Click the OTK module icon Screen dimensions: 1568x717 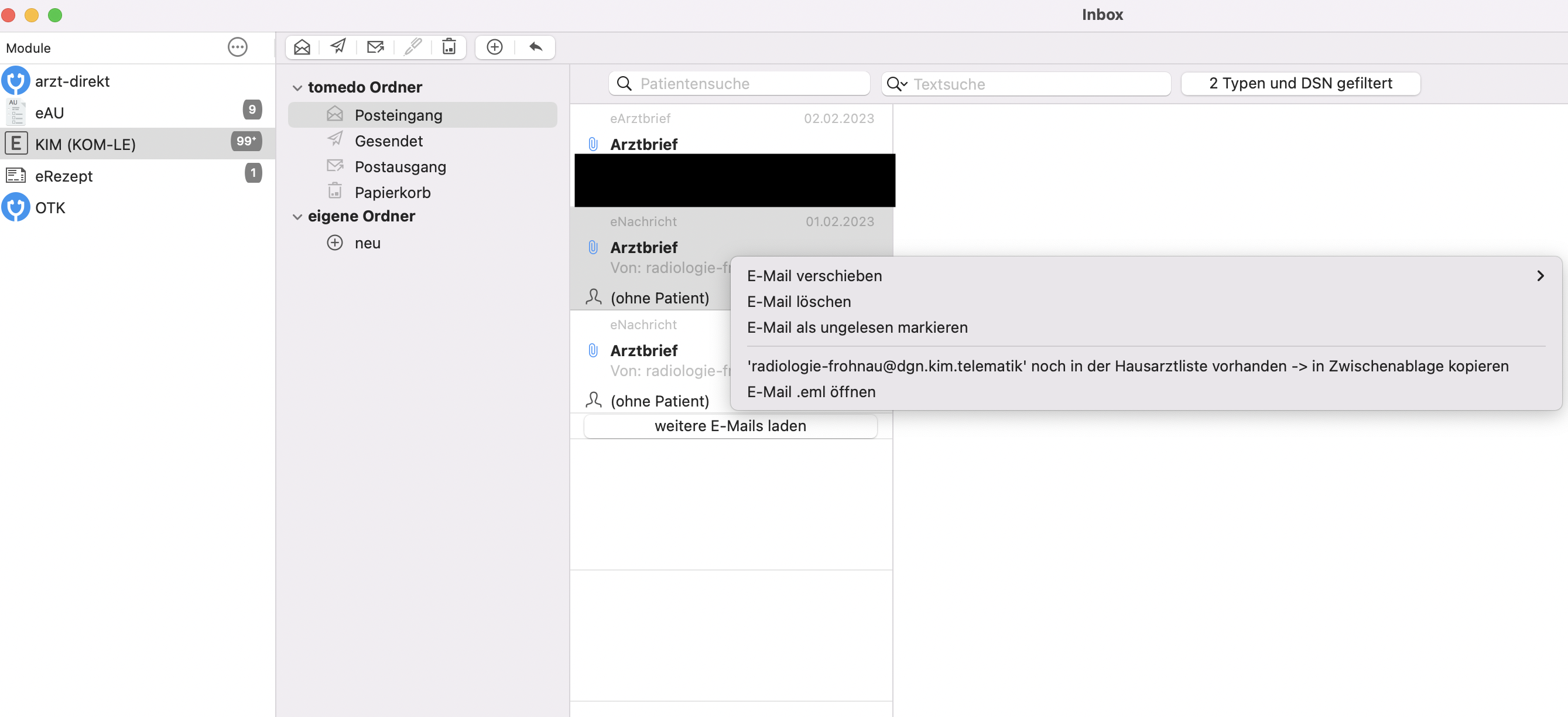16,207
